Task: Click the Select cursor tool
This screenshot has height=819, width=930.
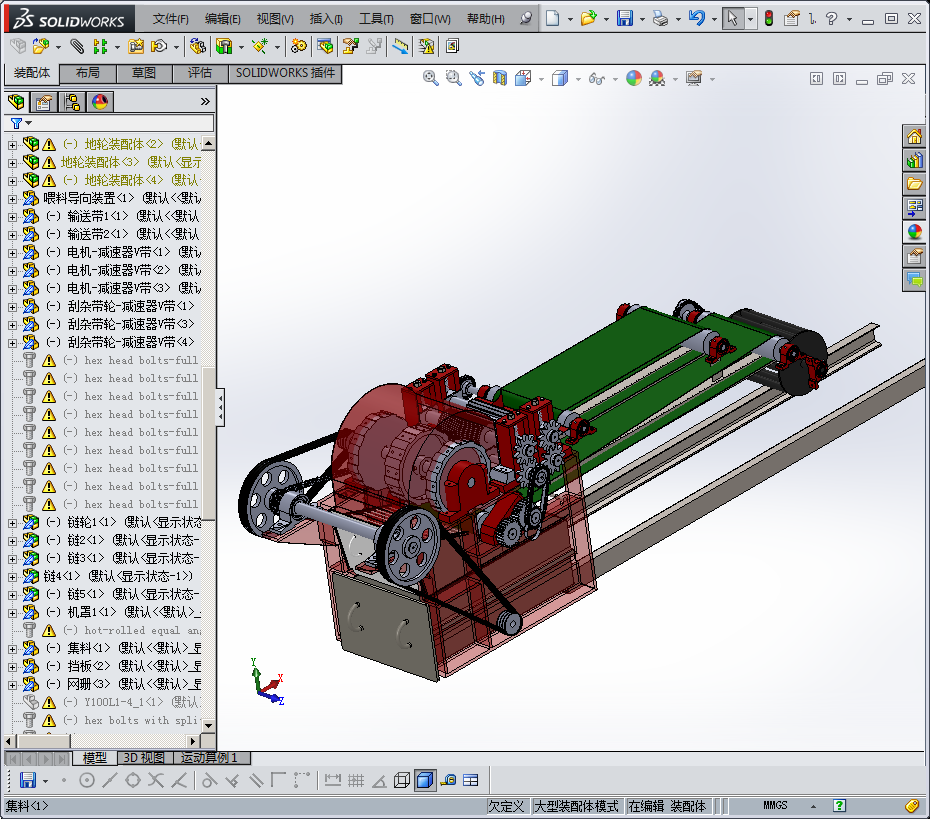Action: pos(732,18)
